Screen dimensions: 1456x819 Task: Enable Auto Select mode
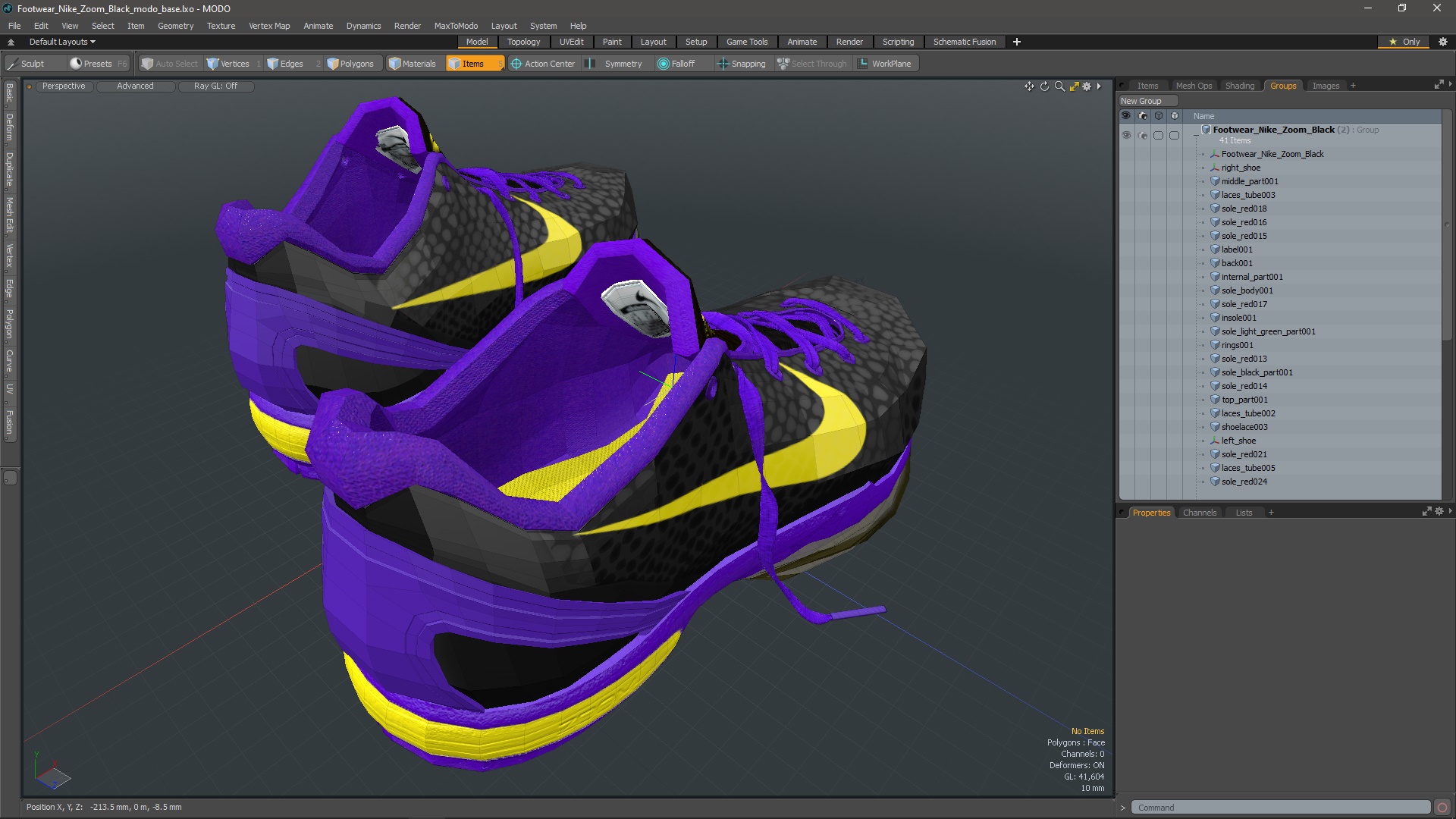169,64
